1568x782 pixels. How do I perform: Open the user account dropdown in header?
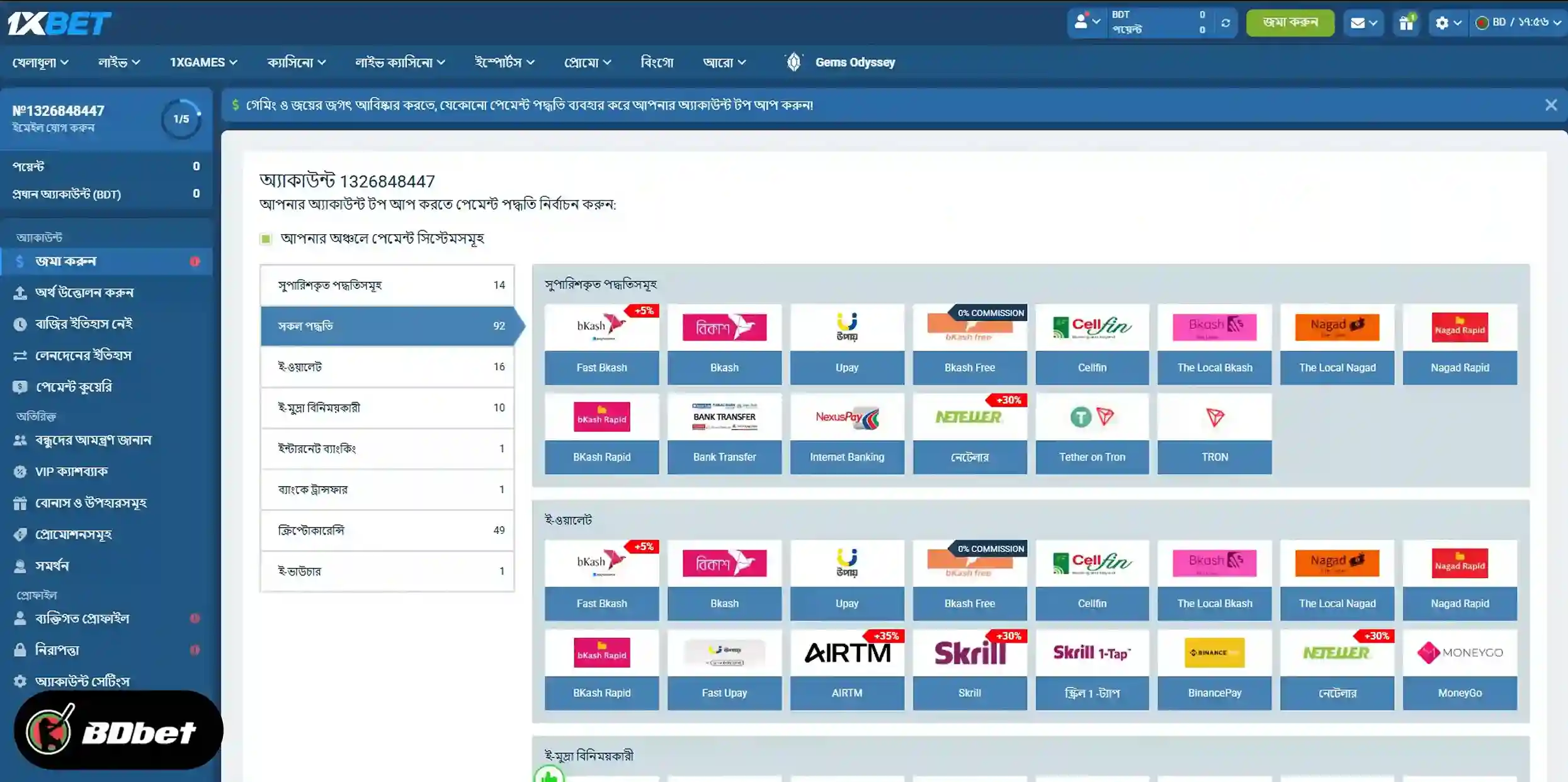click(x=1087, y=22)
